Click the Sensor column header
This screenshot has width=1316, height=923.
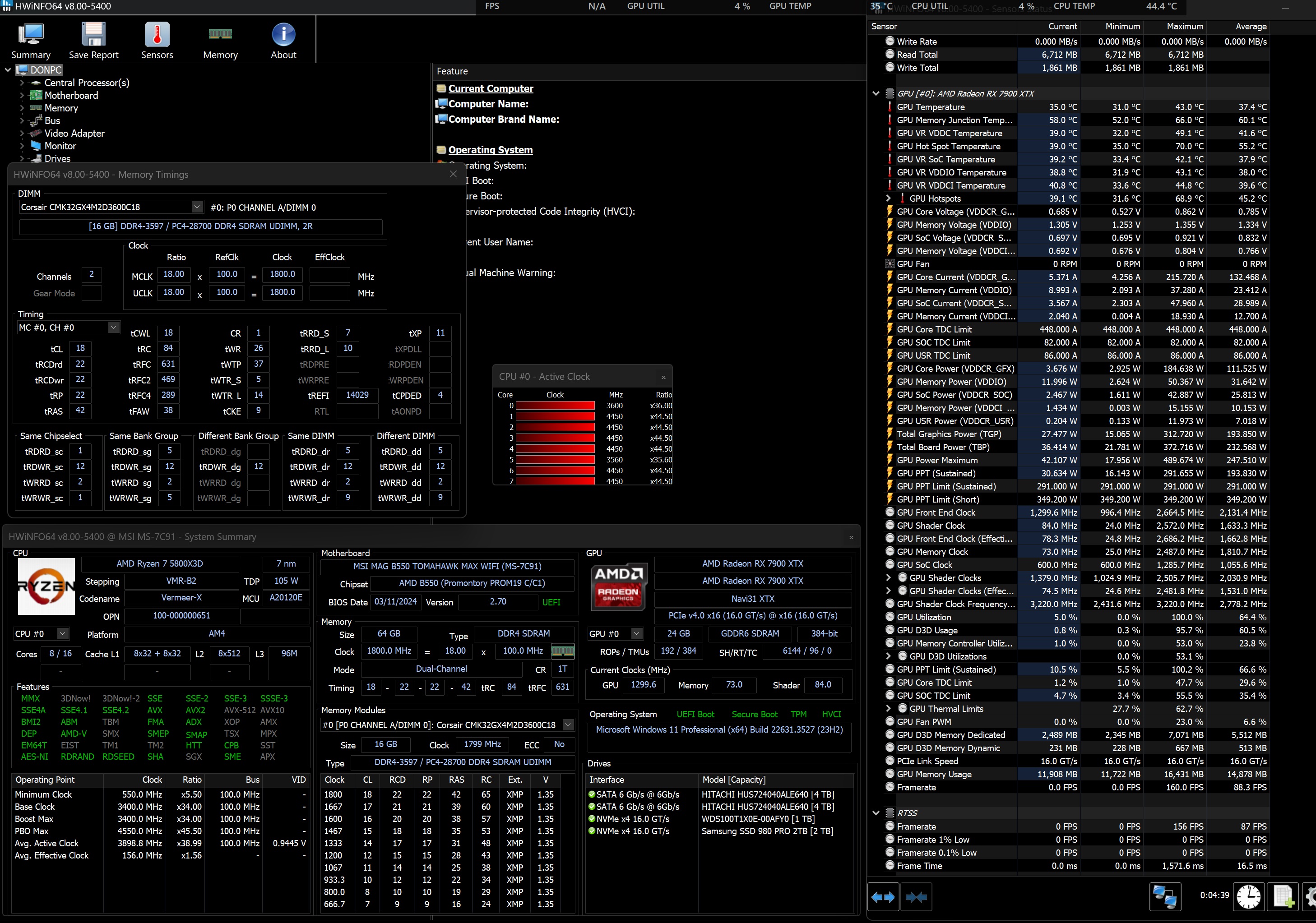pos(942,26)
